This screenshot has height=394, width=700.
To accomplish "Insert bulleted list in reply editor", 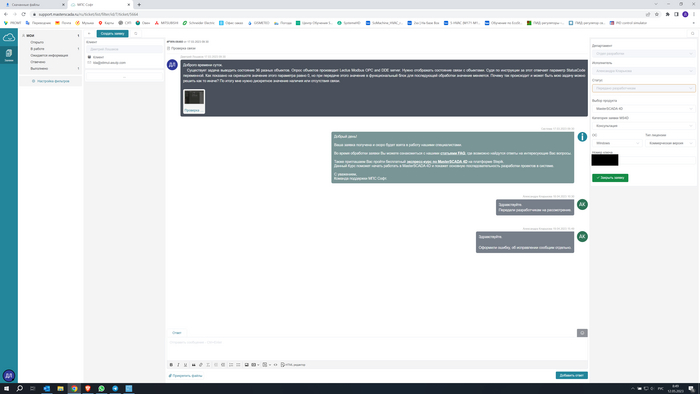I will pyautogui.click(x=238, y=365).
